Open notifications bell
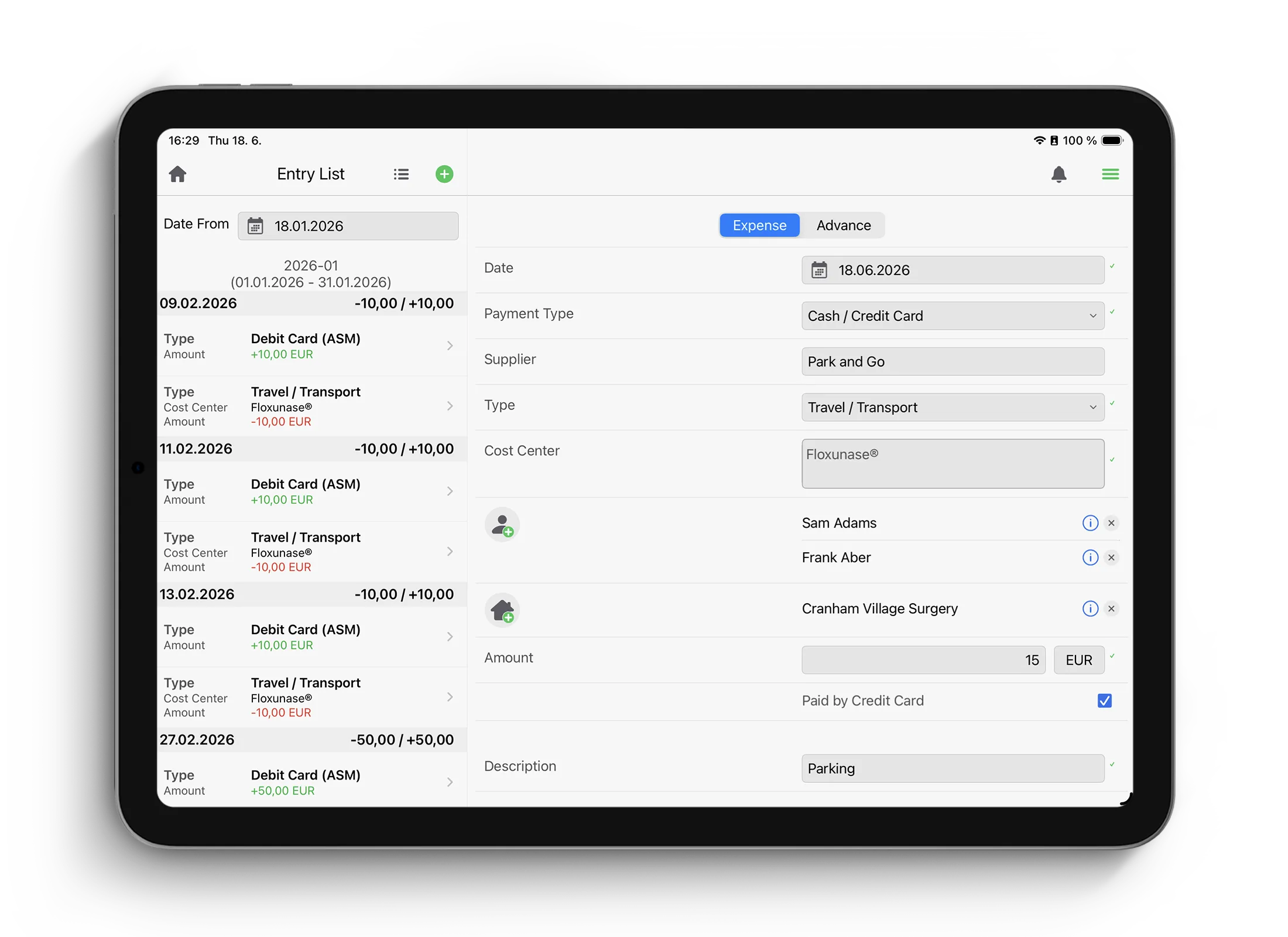Viewport: 1288px width, 937px height. tap(1059, 174)
